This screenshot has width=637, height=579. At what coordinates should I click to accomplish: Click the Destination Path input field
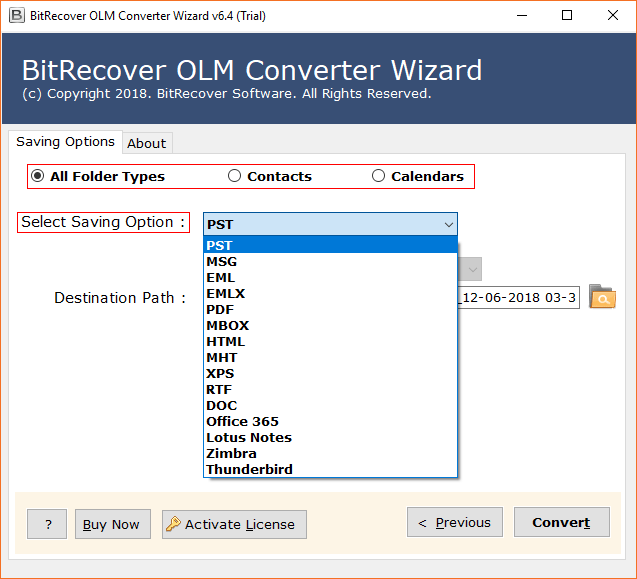point(518,297)
